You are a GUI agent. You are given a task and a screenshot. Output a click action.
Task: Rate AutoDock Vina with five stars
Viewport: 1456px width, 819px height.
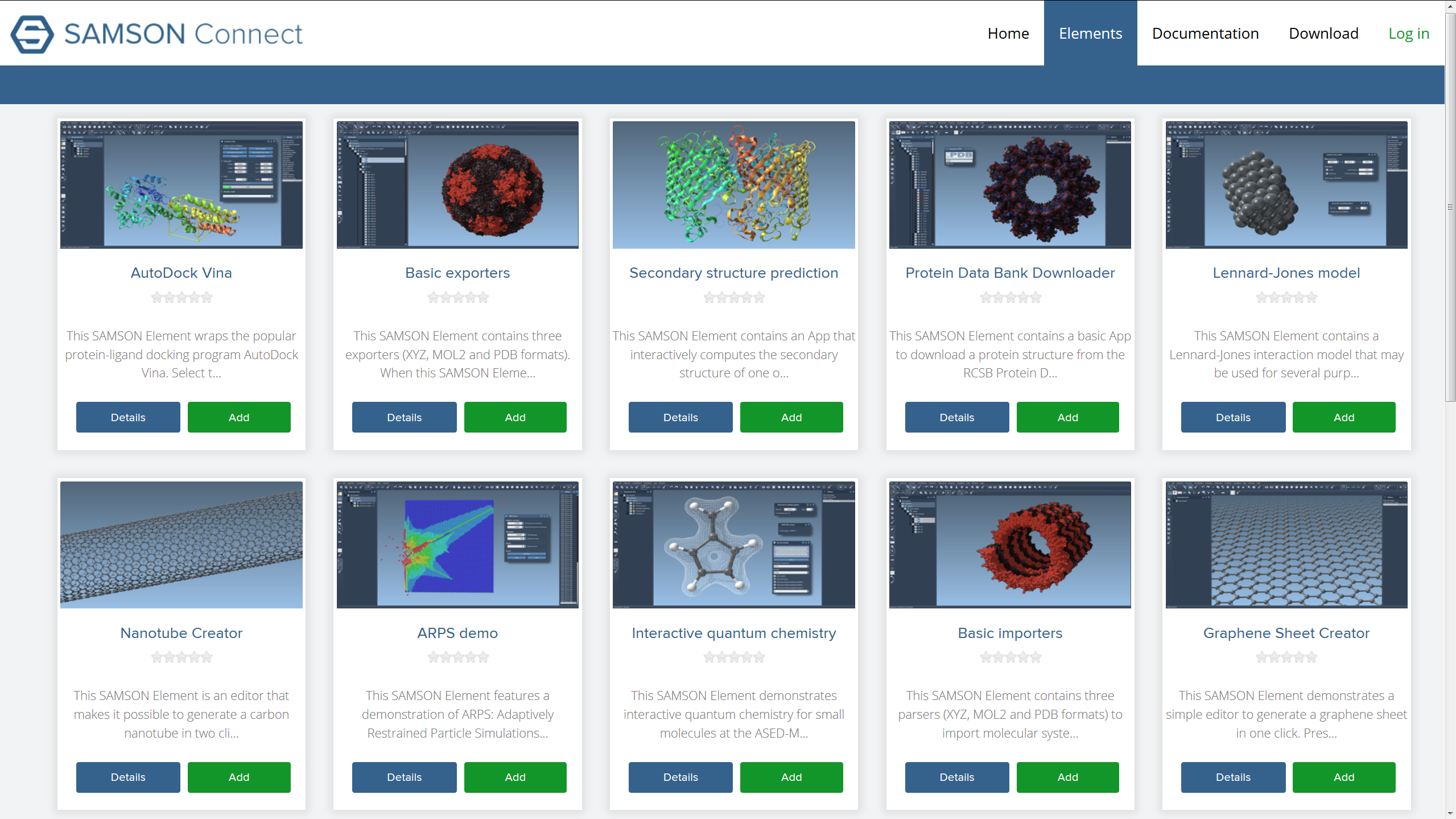[x=207, y=297]
